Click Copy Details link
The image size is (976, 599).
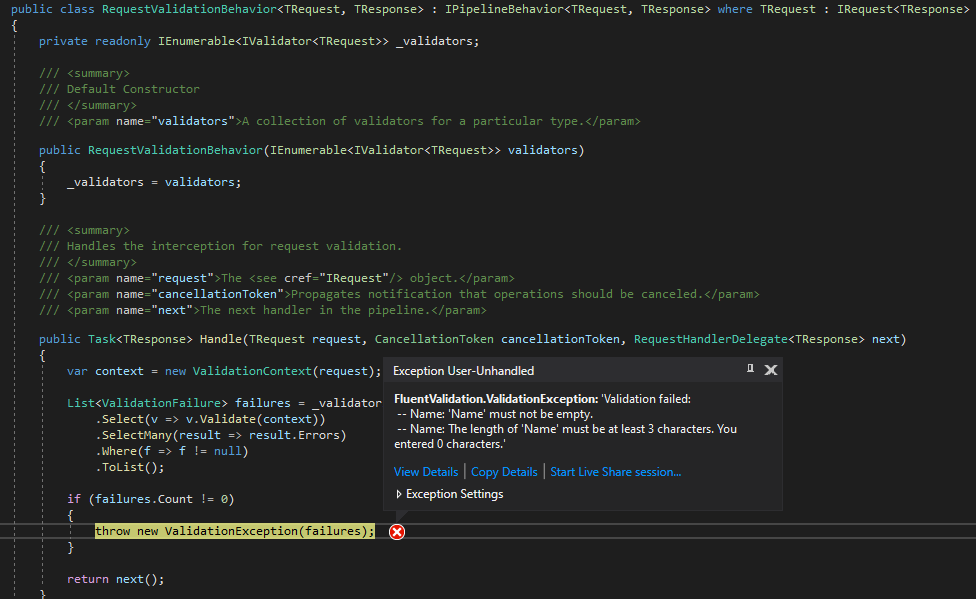pyautogui.click(x=504, y=472)
